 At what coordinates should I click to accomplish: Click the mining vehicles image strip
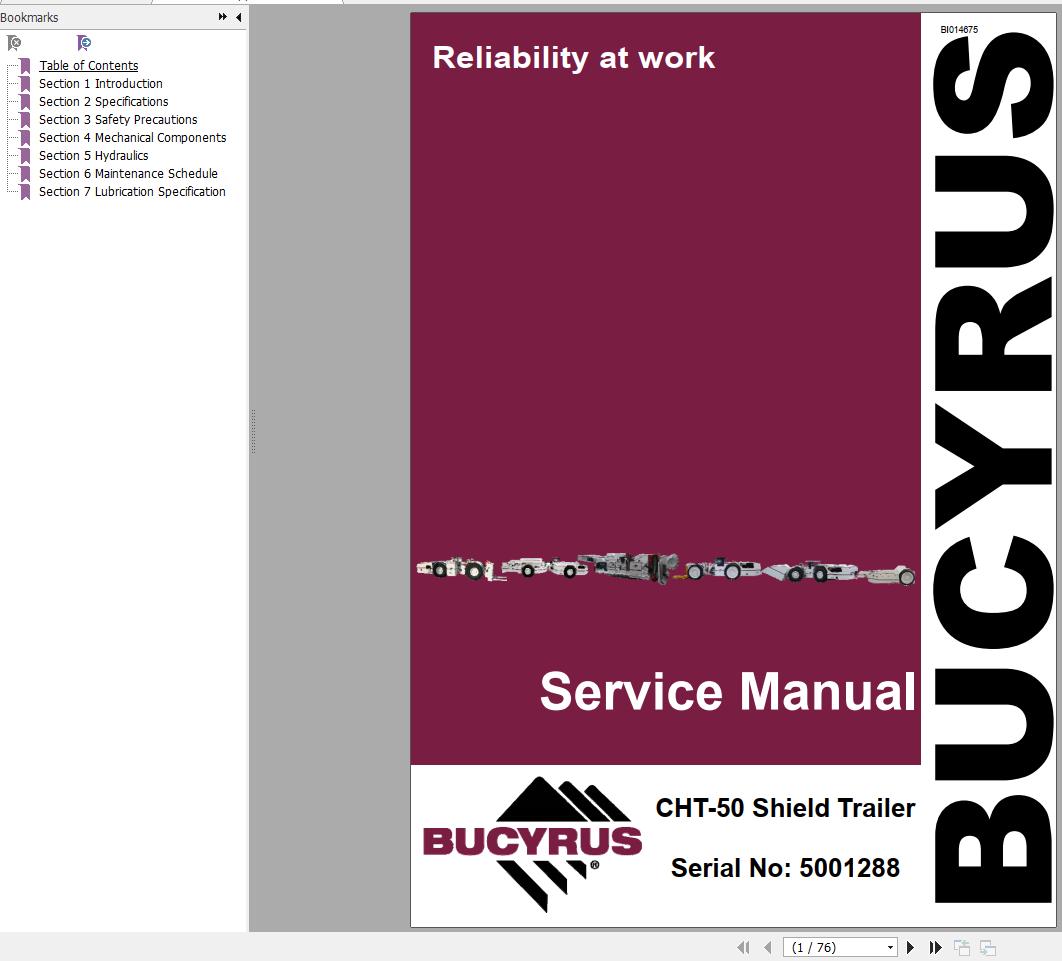666,568
